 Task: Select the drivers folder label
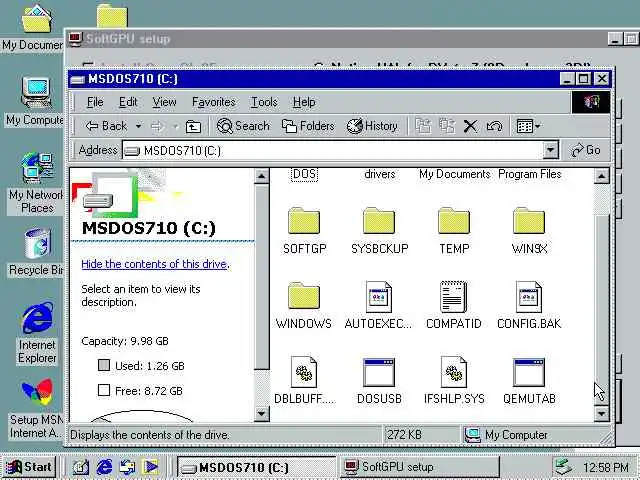click(x=380, y=174)
